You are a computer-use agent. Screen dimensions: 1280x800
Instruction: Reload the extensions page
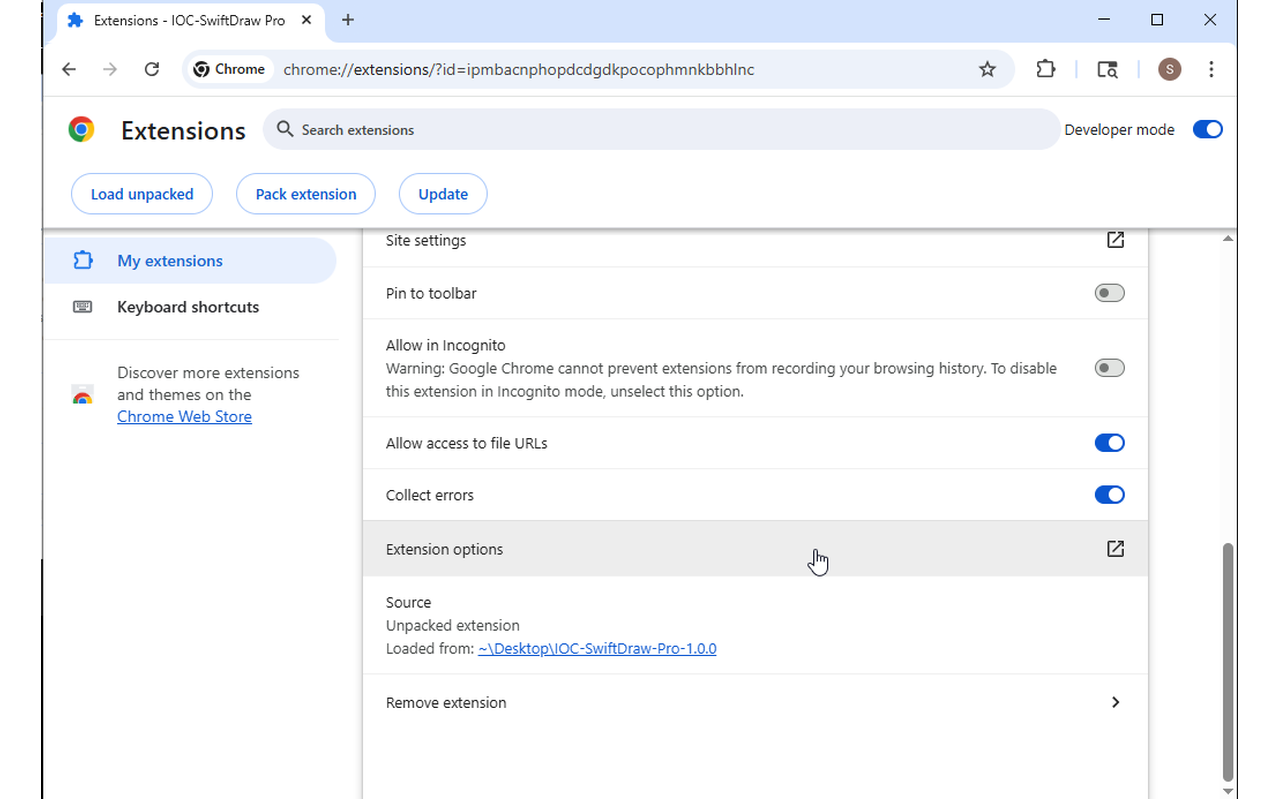152,69
